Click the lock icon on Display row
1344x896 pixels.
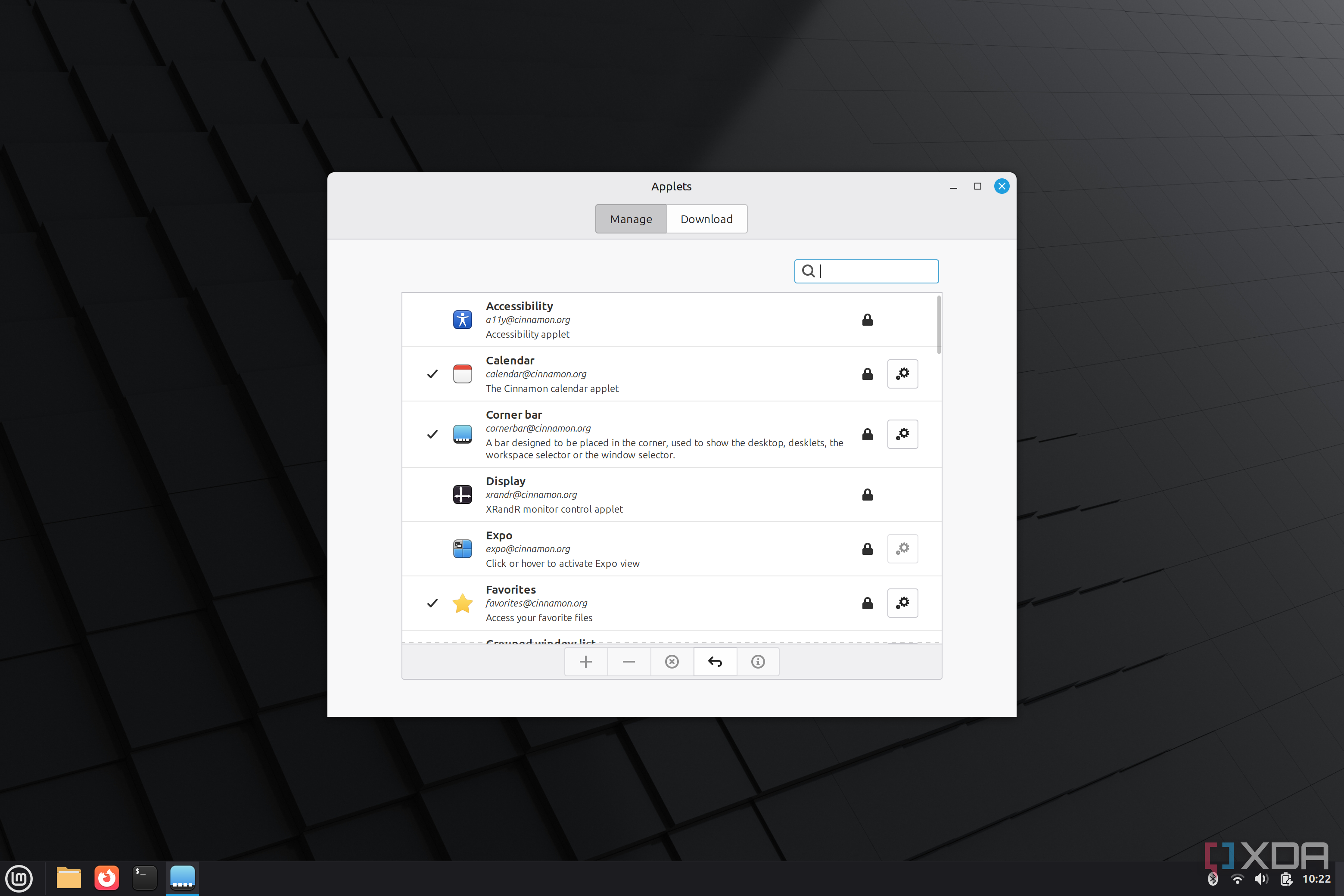click(x=868, y=494)
